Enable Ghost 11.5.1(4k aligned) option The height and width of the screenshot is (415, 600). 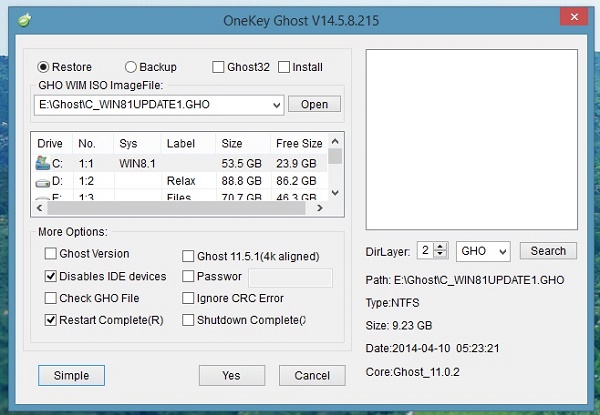(x=188, y=256)
